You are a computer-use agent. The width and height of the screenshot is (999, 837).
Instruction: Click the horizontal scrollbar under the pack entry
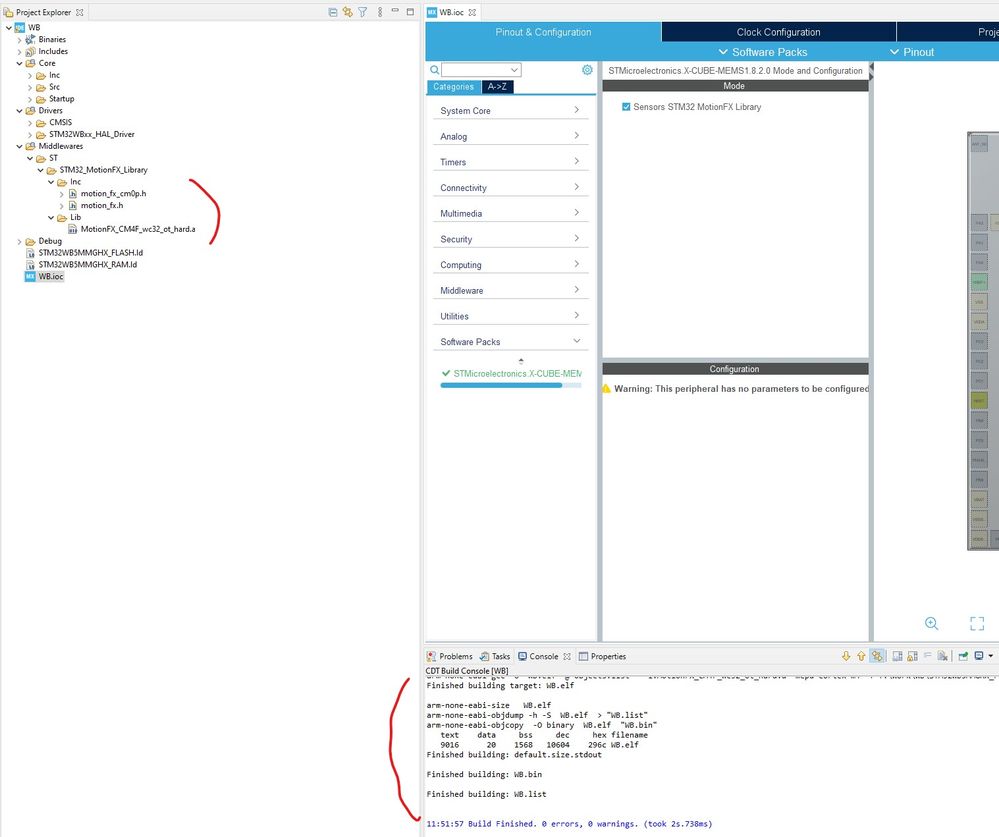(501, 385)
